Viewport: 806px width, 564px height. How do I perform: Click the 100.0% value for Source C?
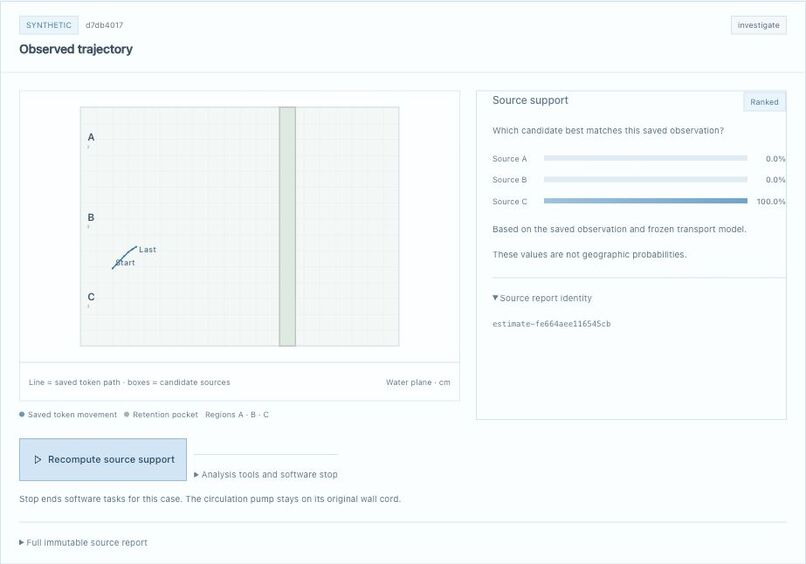[771, 202]
